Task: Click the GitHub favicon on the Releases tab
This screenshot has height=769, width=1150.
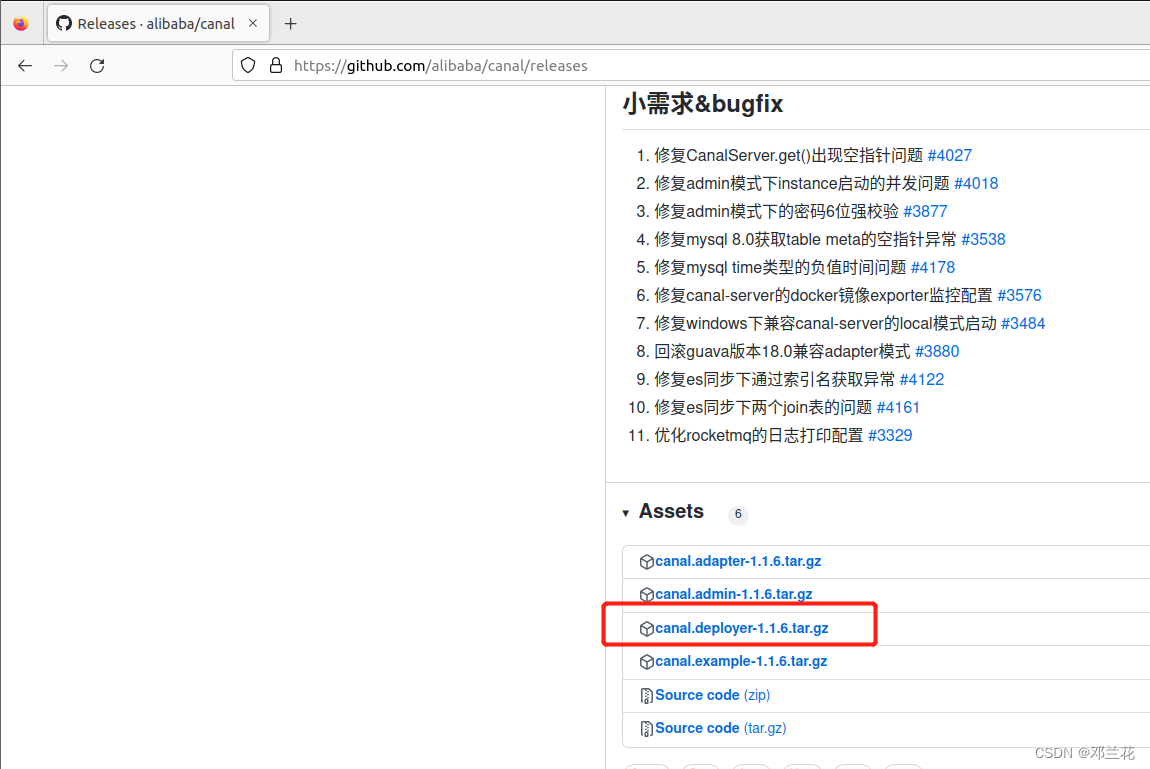Action: [x=64, y=23]
